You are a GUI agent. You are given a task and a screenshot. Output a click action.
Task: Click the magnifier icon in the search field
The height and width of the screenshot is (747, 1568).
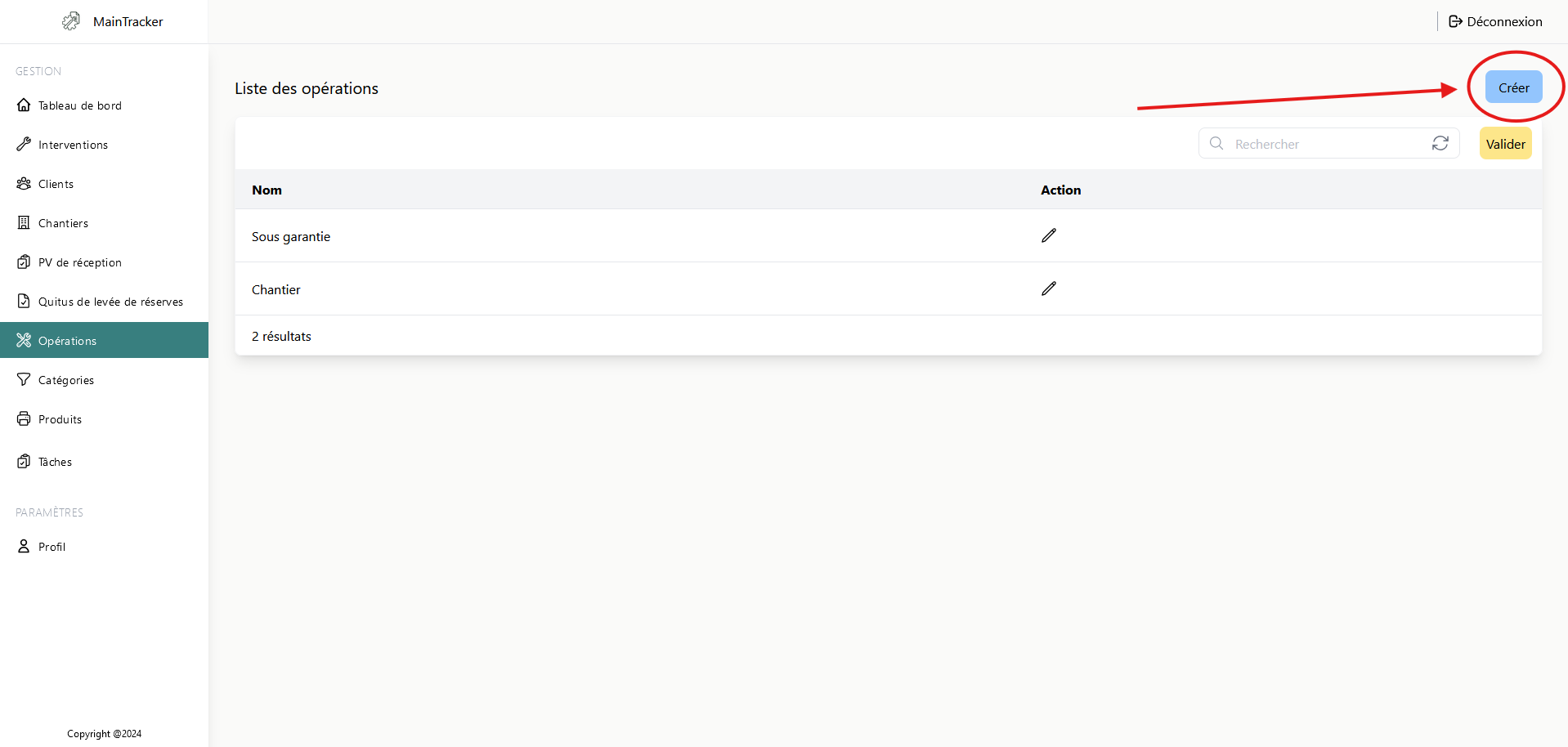1216,144
